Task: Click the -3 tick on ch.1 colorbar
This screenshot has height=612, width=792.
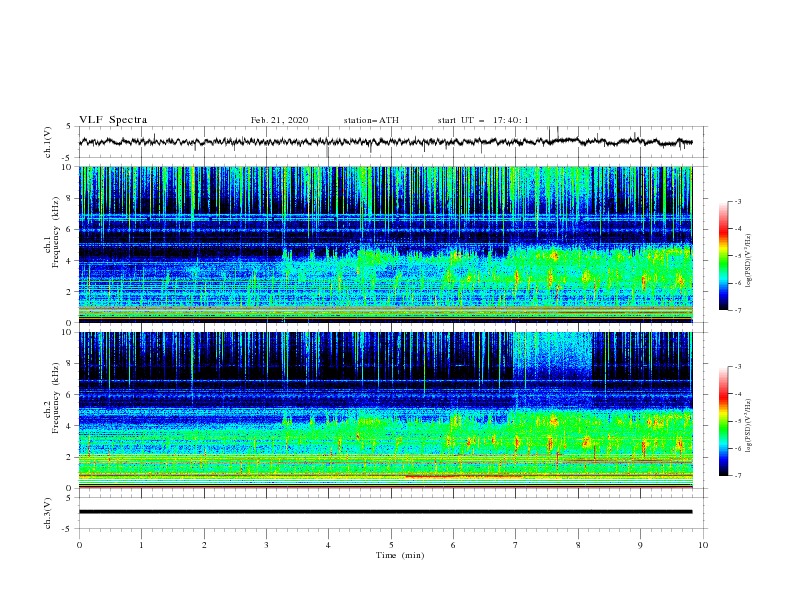Action: (738, 201)
